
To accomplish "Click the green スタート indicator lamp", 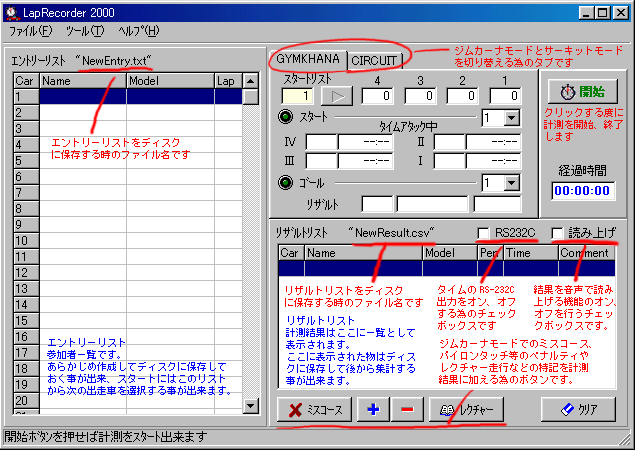I will (x=286, y=118).
